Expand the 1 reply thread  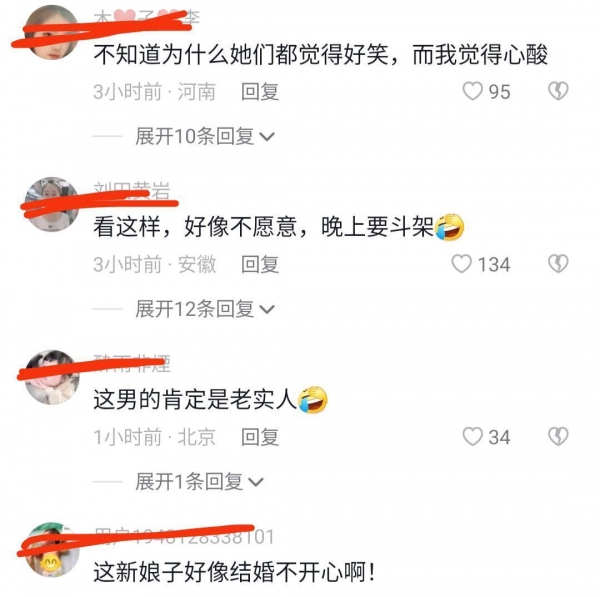[199, 481]
